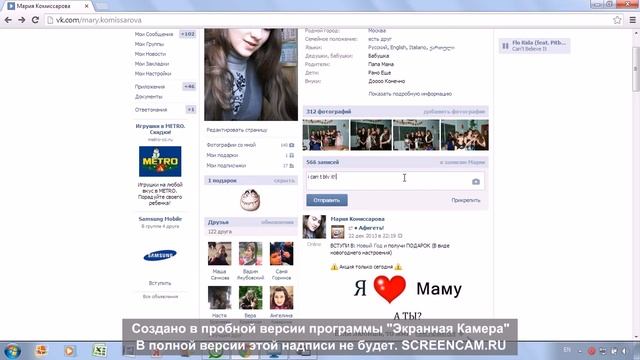Viewport: 640px width, 360px height.
Task: Go forward with the browser forward arrow
Action: 22,20
